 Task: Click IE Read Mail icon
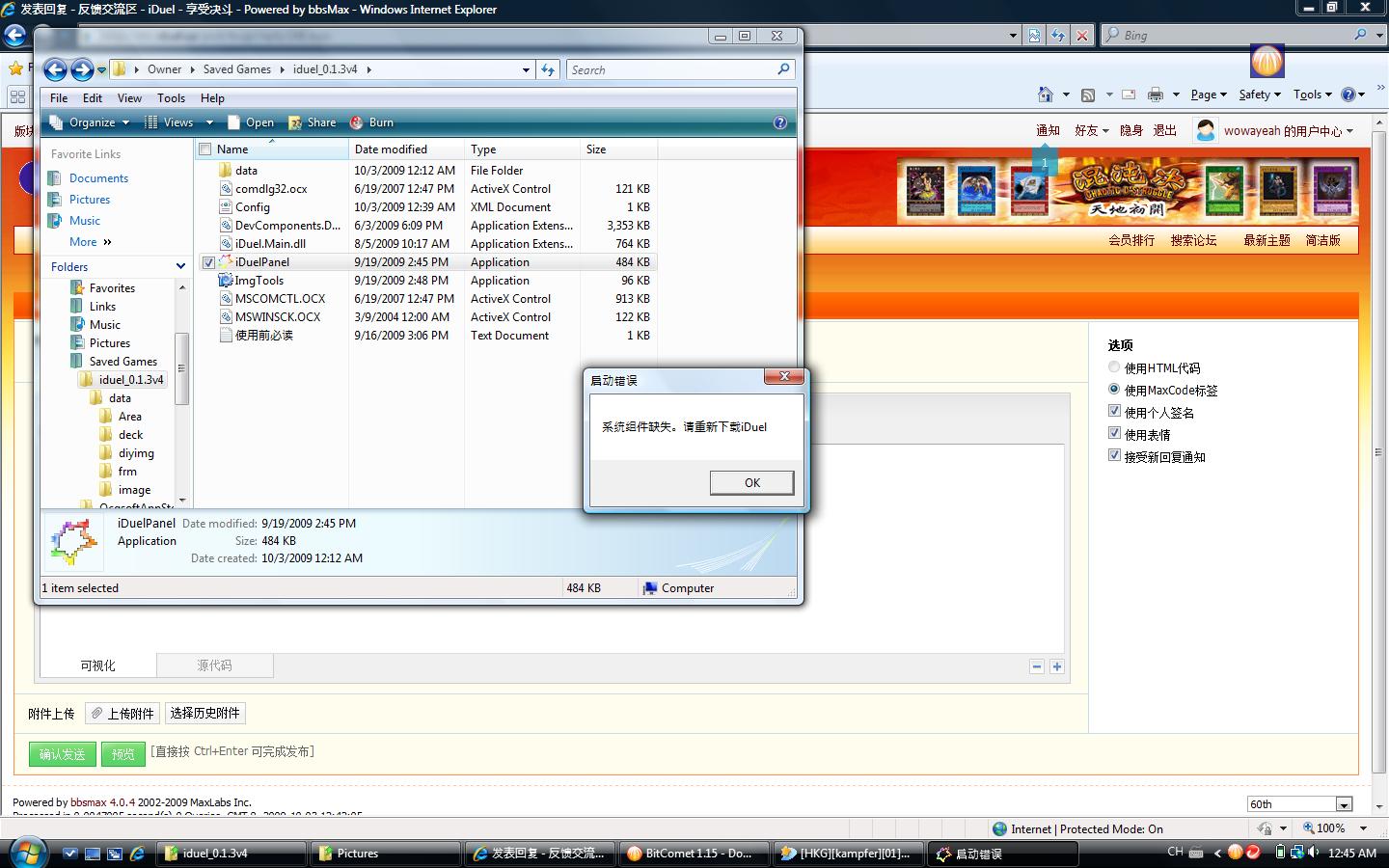pos(1129,95)
